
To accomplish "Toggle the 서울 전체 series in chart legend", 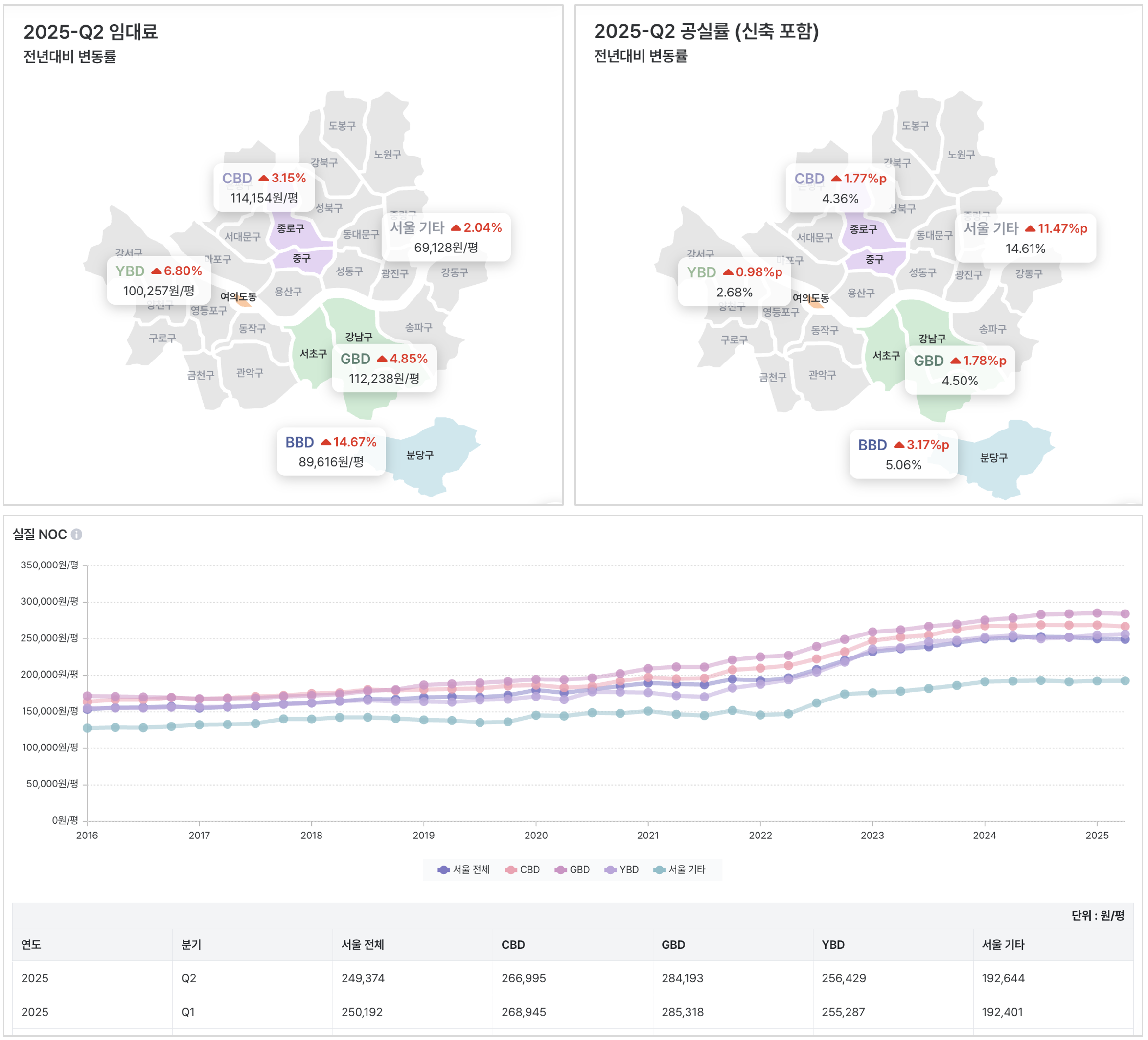I will point(463,869).
